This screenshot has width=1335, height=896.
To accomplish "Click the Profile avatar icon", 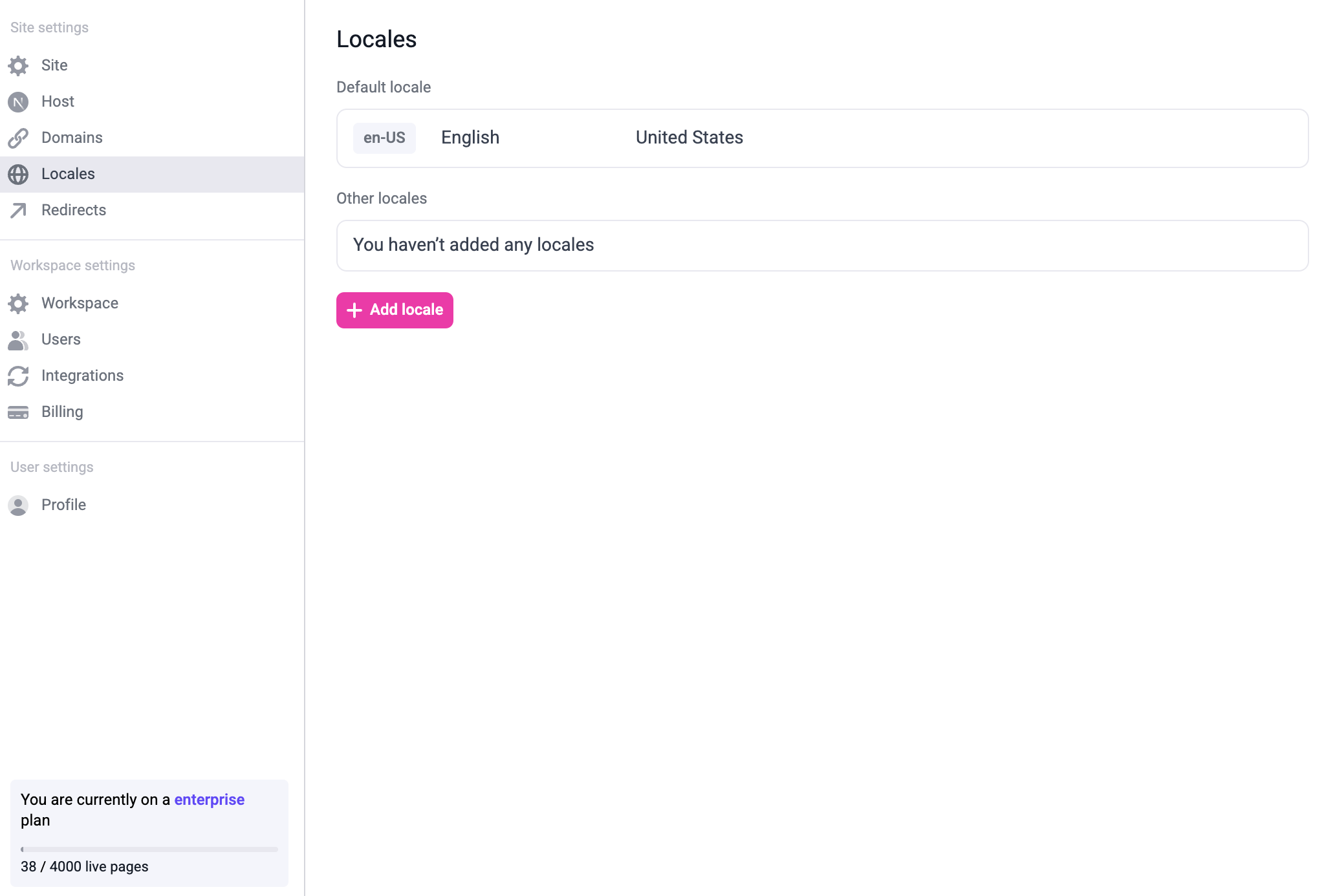I will point(18,505).
